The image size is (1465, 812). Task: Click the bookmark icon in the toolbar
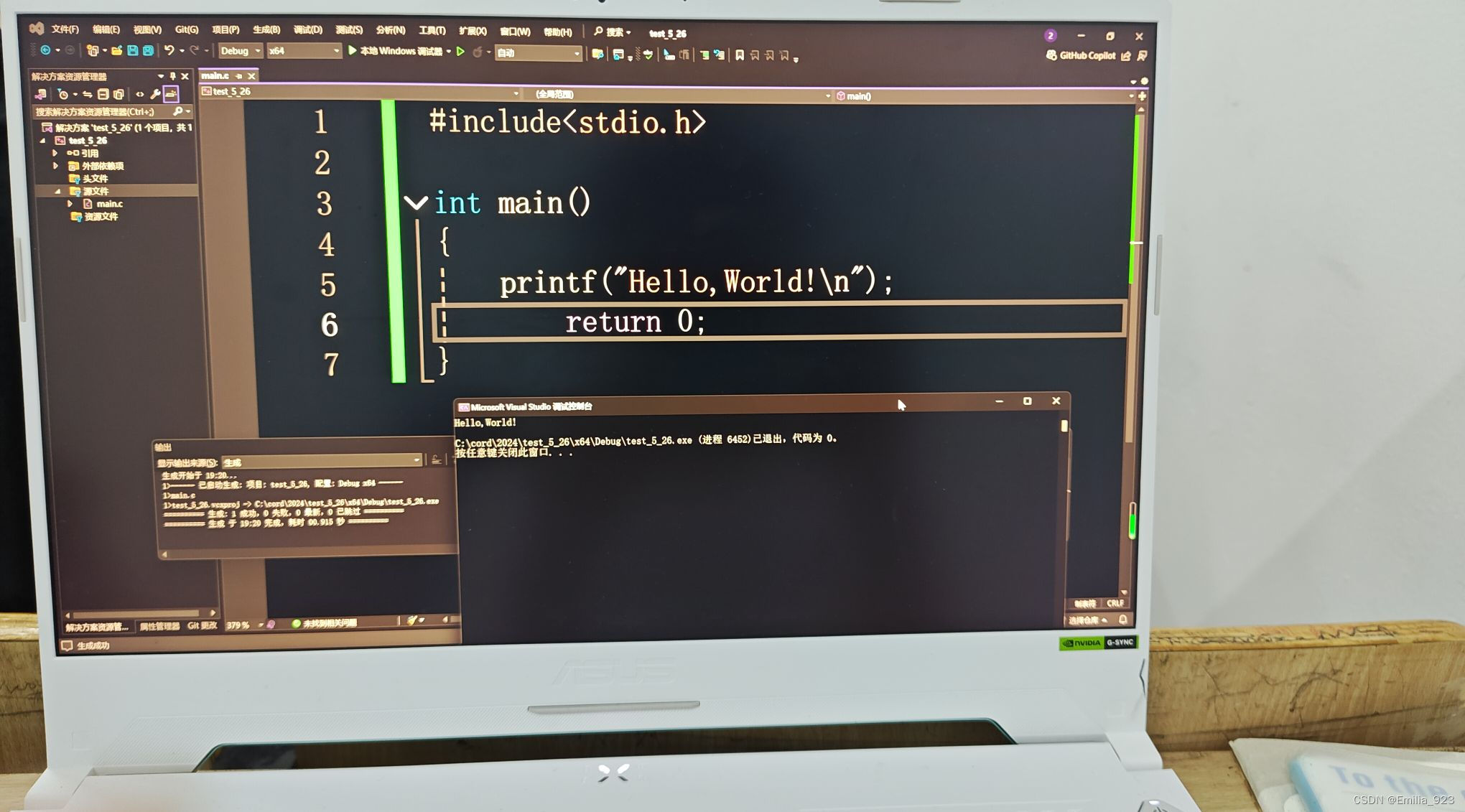(740, 55)
